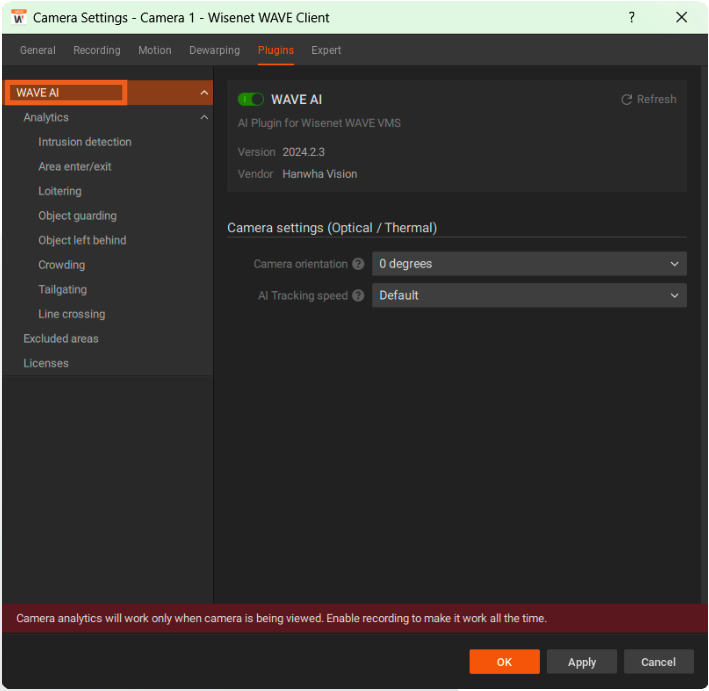Select the Plugins tab

click(x=276, y=50)
